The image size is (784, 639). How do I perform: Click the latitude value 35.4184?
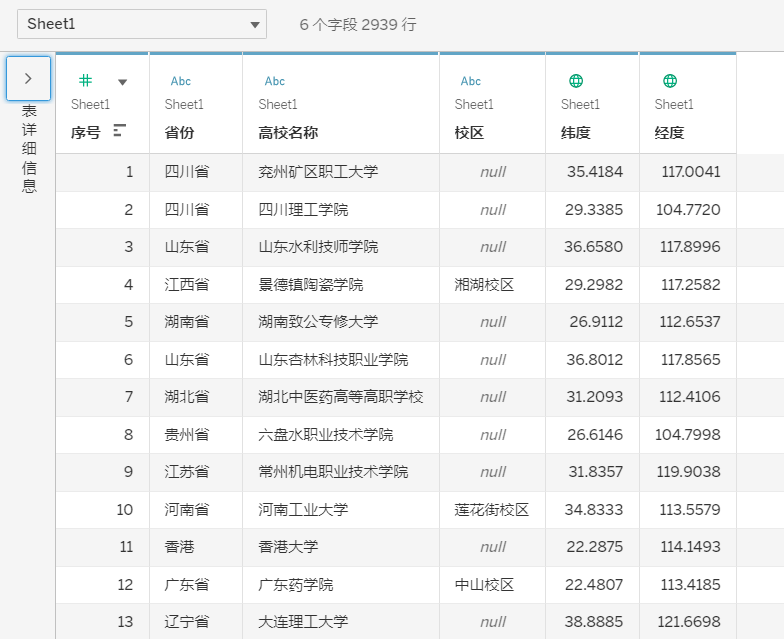click(595, 172)
